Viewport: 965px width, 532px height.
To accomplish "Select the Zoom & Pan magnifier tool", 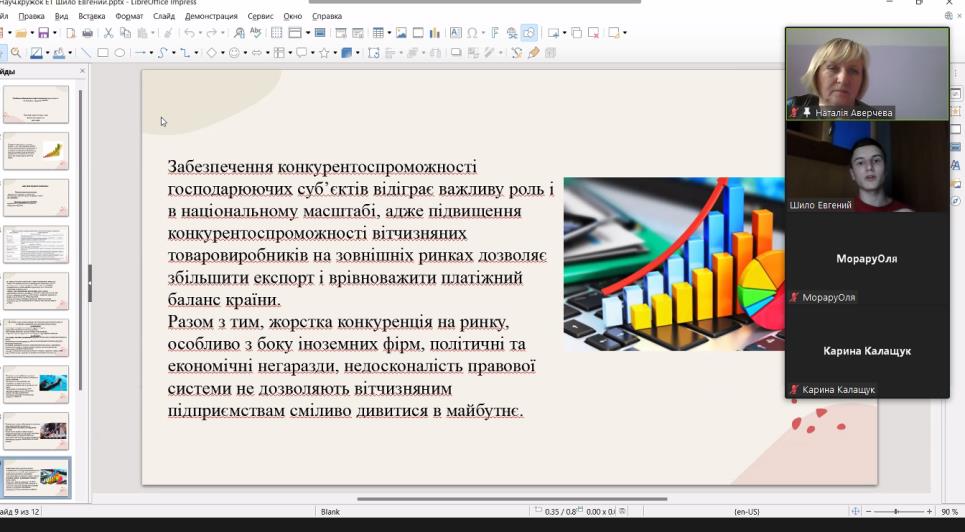I will point(16,53).
